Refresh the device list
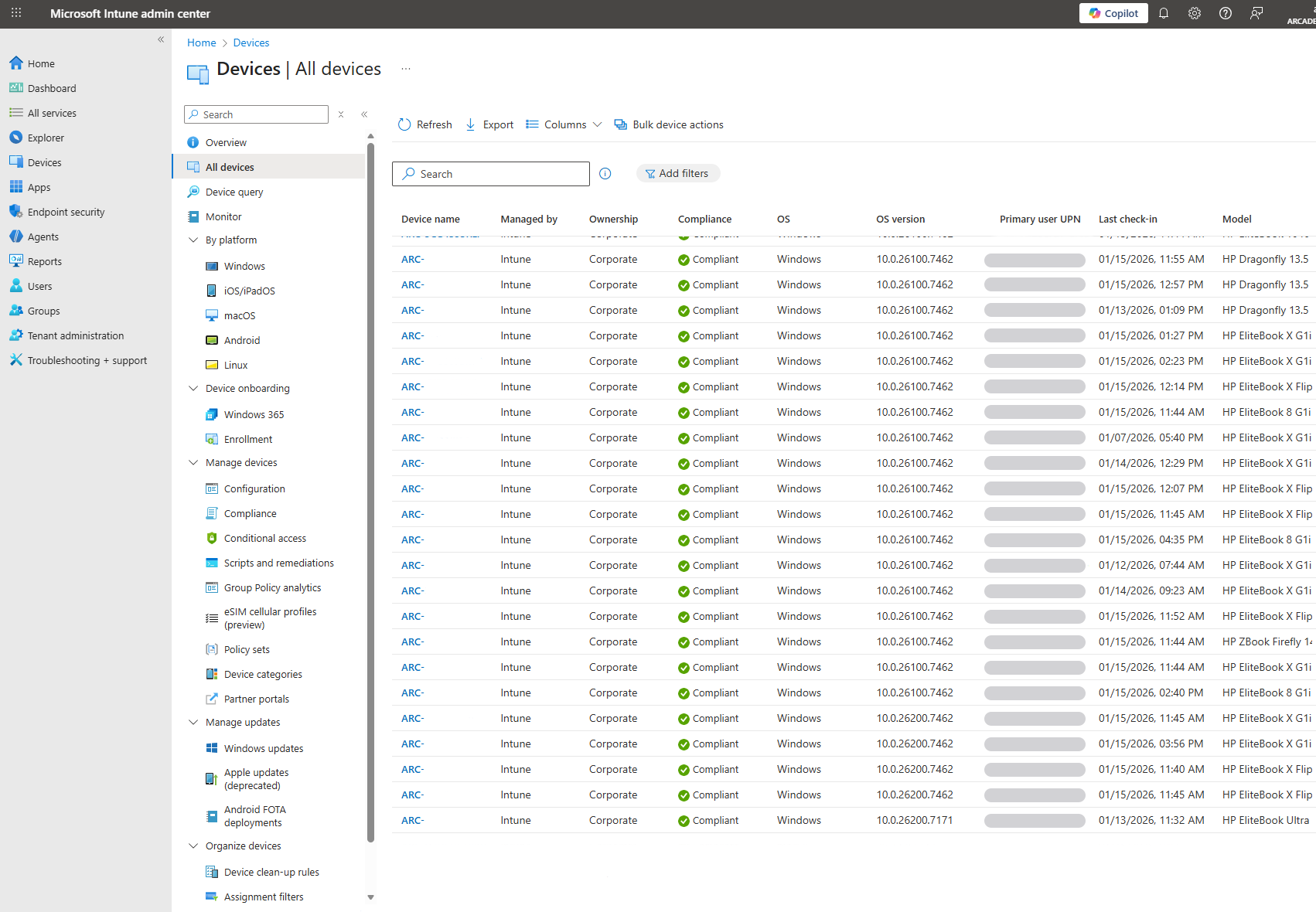Screen dimensions: 1316x912 [x=424, y=124]
